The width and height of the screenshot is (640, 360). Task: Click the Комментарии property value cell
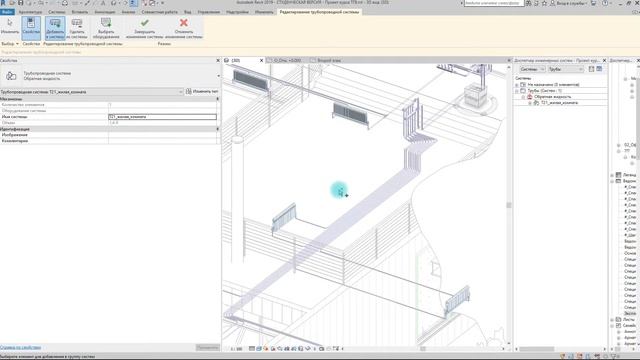[x=162, y=141]
